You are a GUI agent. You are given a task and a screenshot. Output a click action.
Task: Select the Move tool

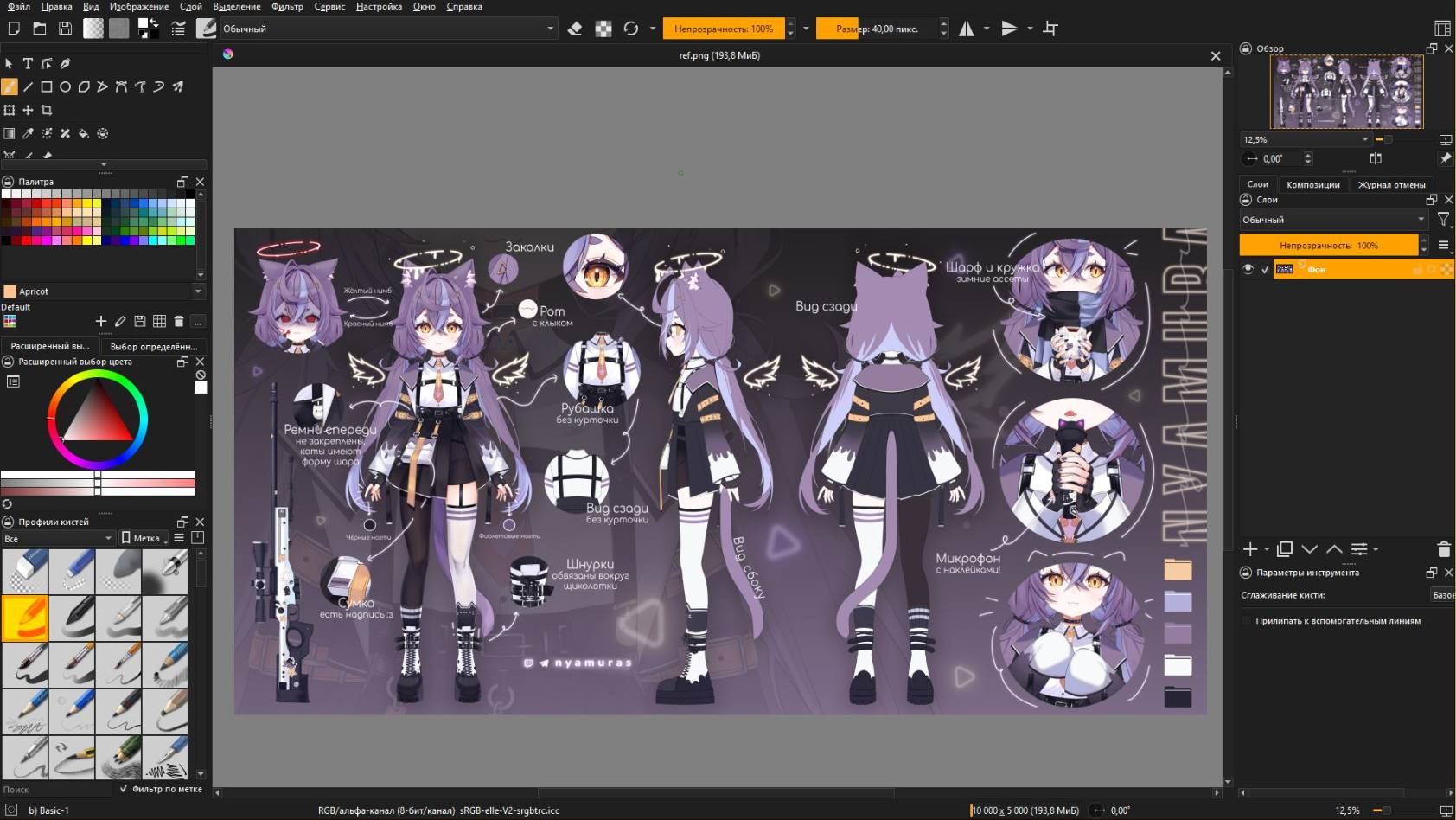click(x=28, y=110)
